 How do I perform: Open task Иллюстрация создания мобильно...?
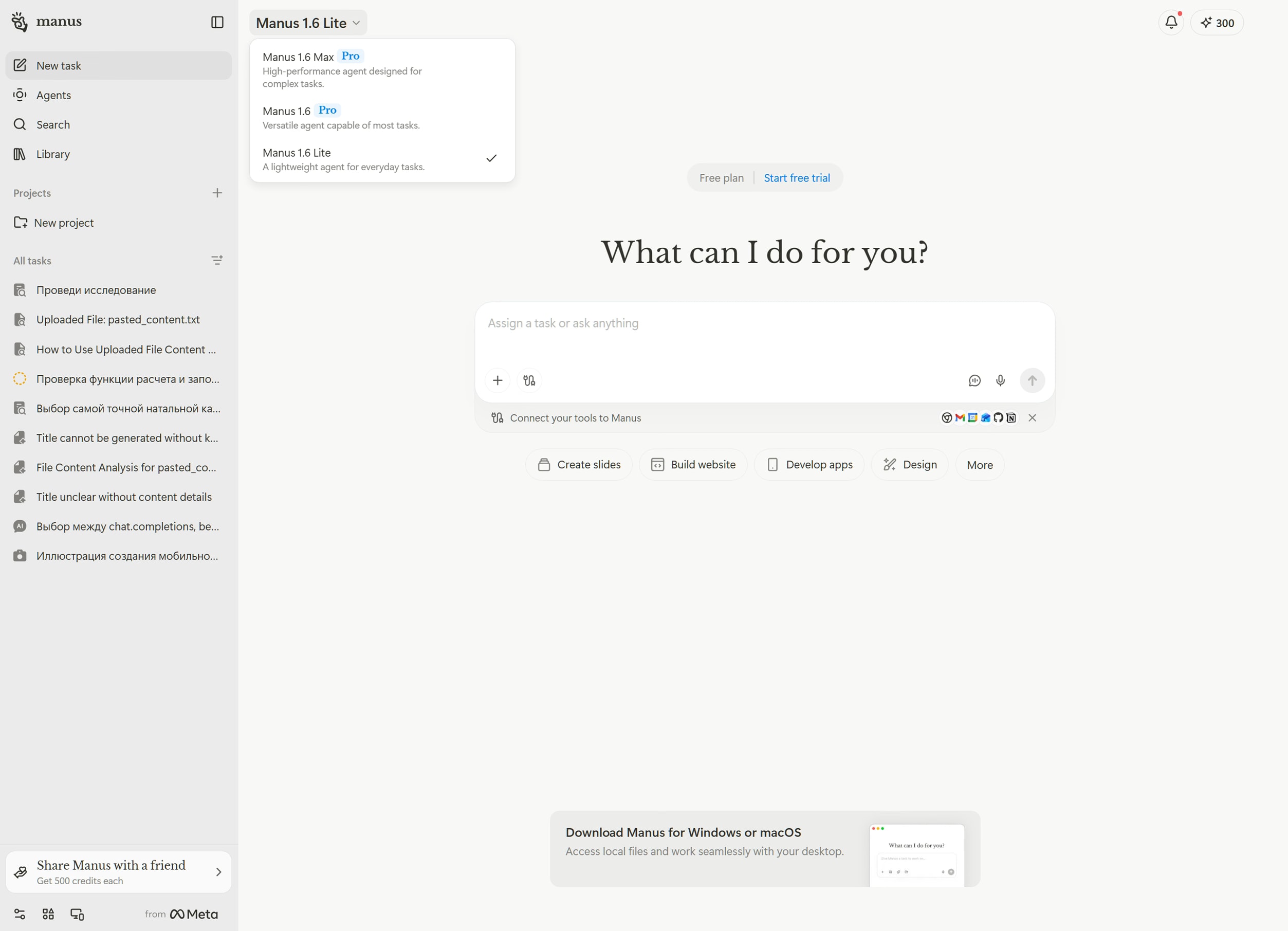pyautogui.click(x=119, y=556)
